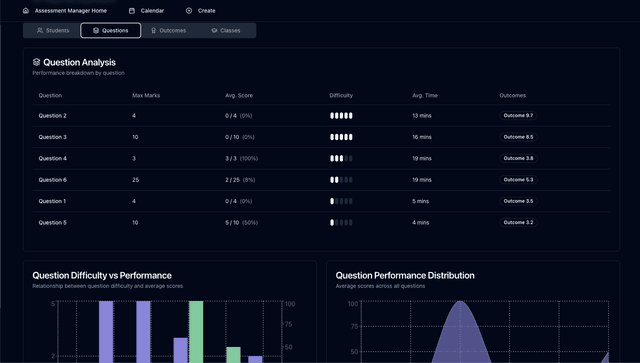Click the 25 max marks value

pyautogui.click(x=136, y=180)
